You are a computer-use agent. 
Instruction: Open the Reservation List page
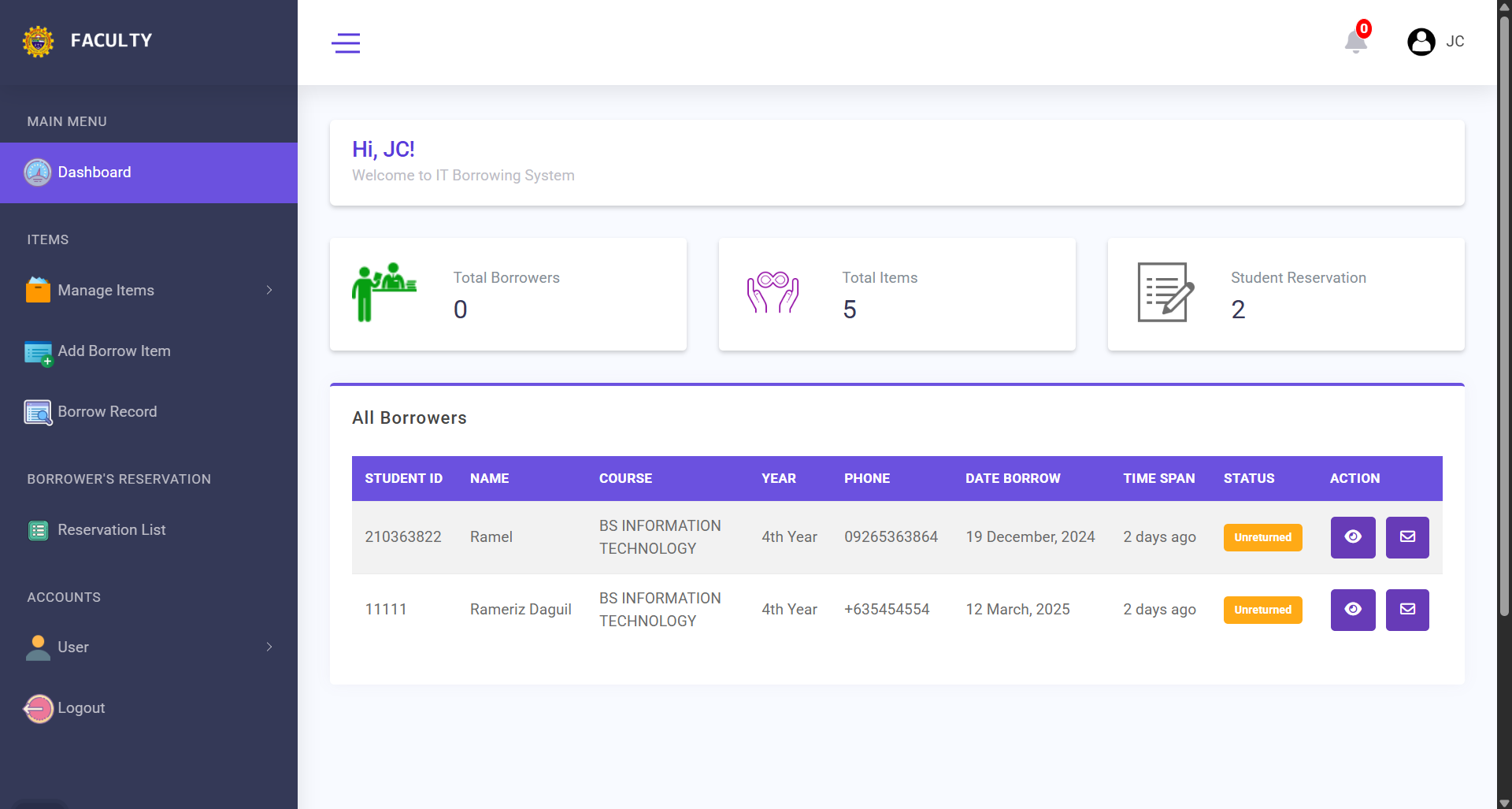pos(111,530)
